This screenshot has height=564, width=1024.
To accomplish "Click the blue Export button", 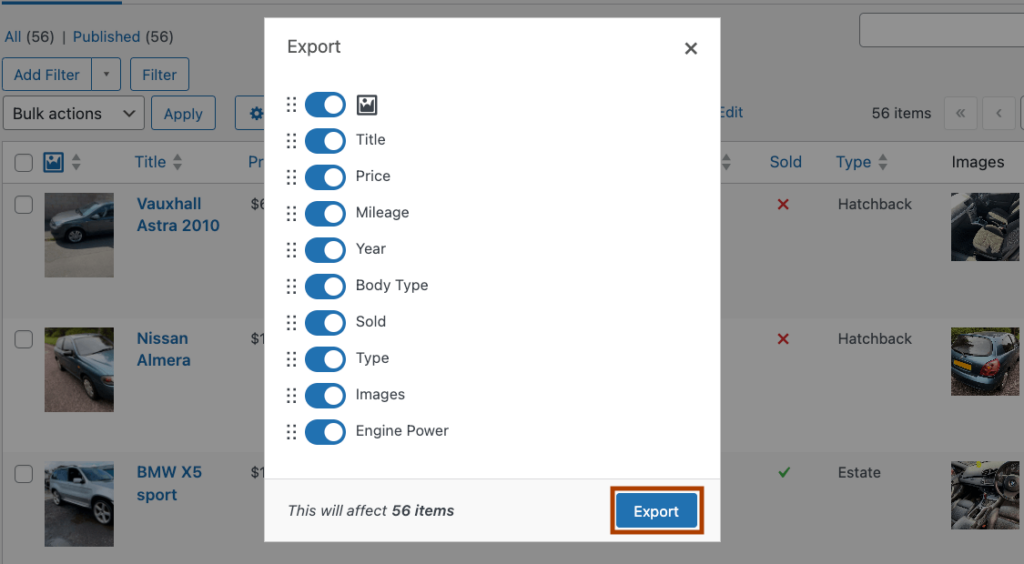I will click(x=656, y=511).
